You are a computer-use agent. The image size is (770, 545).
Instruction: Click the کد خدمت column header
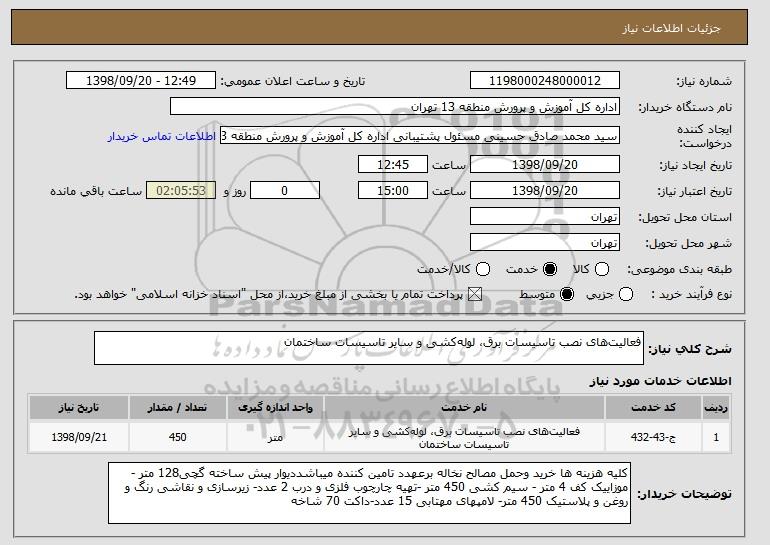tap(653, 408)
